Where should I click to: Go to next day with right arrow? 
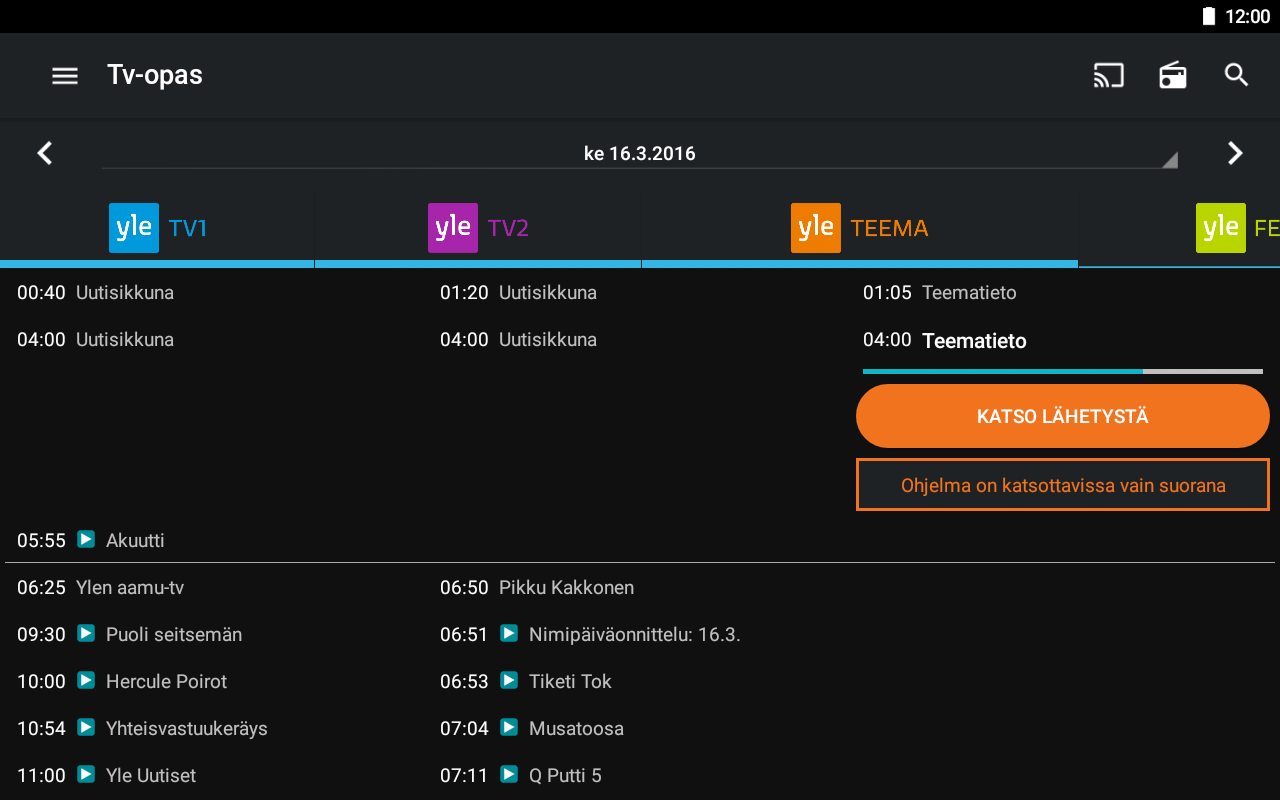point(1236,153)
